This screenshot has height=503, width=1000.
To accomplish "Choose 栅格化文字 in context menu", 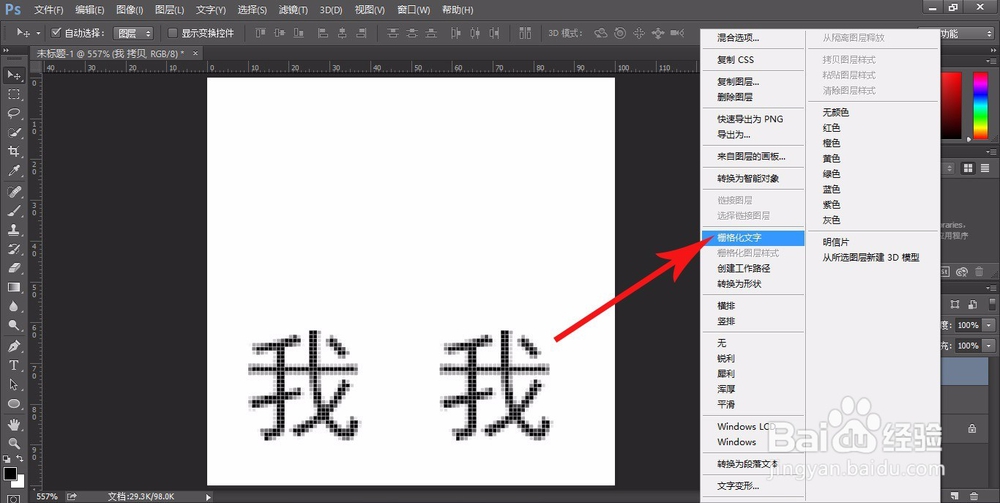I will click(753, 238).
